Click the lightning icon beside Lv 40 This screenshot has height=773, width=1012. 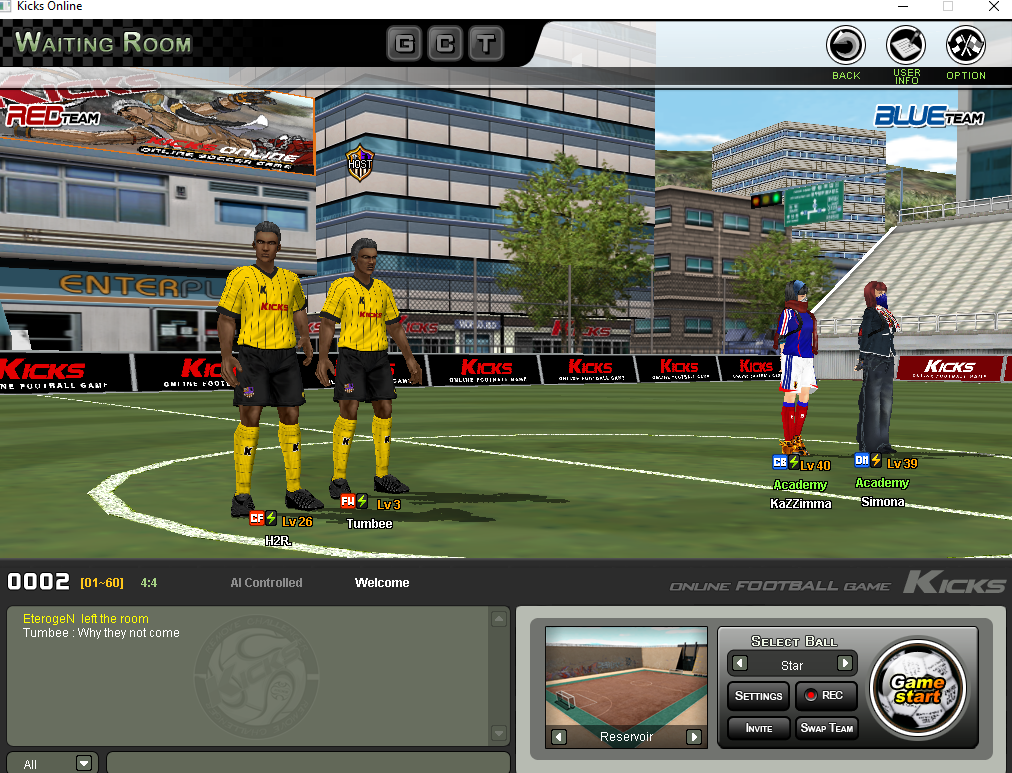tap(794, 462)
